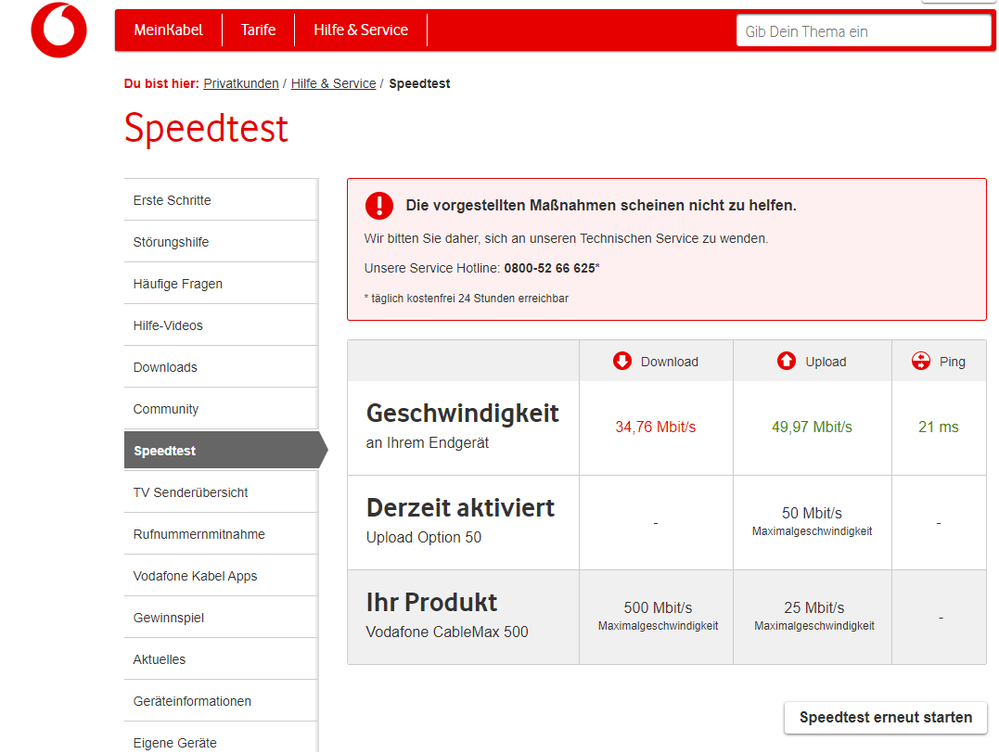Click the Ping icon
The width and height of the screenshot is (999, 752).
[x=921, y=361]
